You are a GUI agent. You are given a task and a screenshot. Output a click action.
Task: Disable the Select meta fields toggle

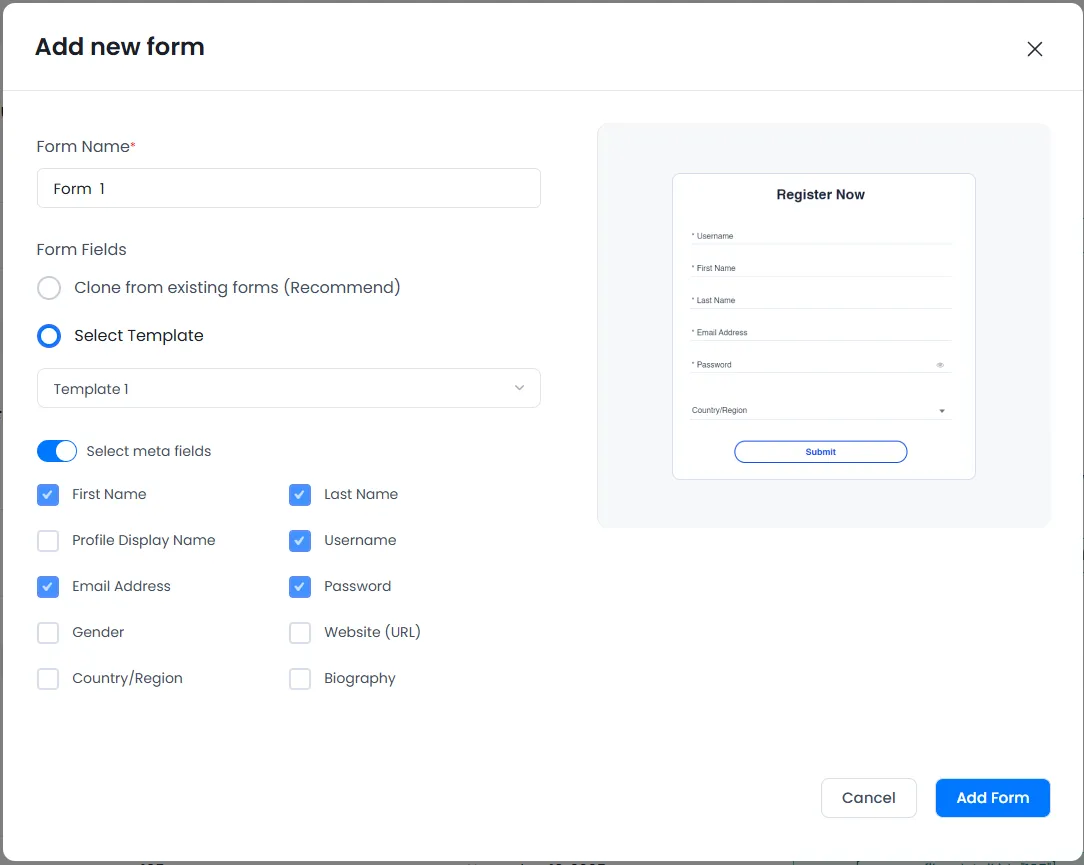coord(57,451)
